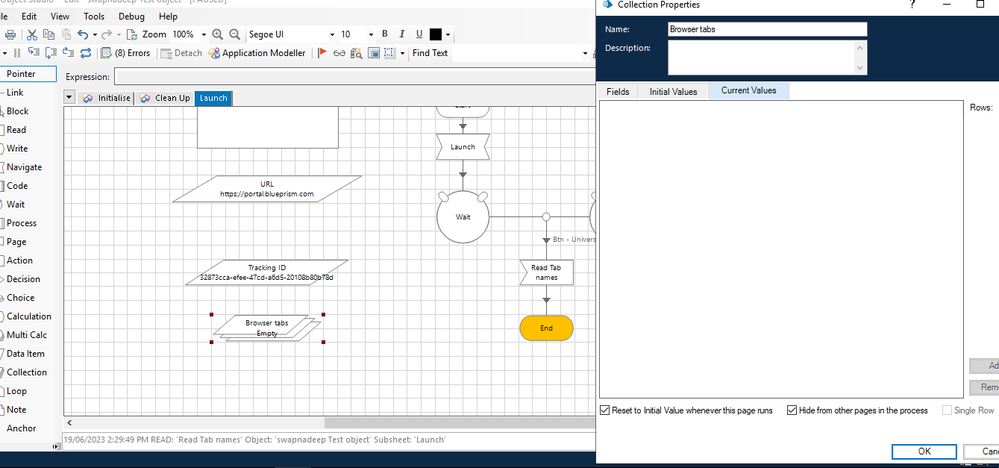Screen dimensions: 999x468
Task: Switch to the Initial Values tab
Action: coord(673,91)
